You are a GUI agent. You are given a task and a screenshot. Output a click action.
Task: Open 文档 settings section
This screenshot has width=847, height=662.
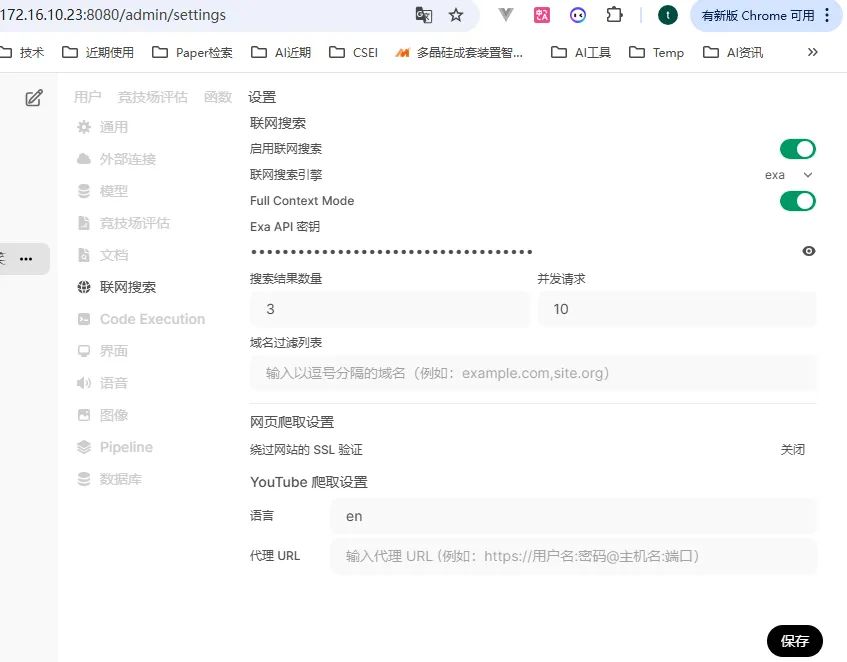pyautogui.click(x=103, y=255)
